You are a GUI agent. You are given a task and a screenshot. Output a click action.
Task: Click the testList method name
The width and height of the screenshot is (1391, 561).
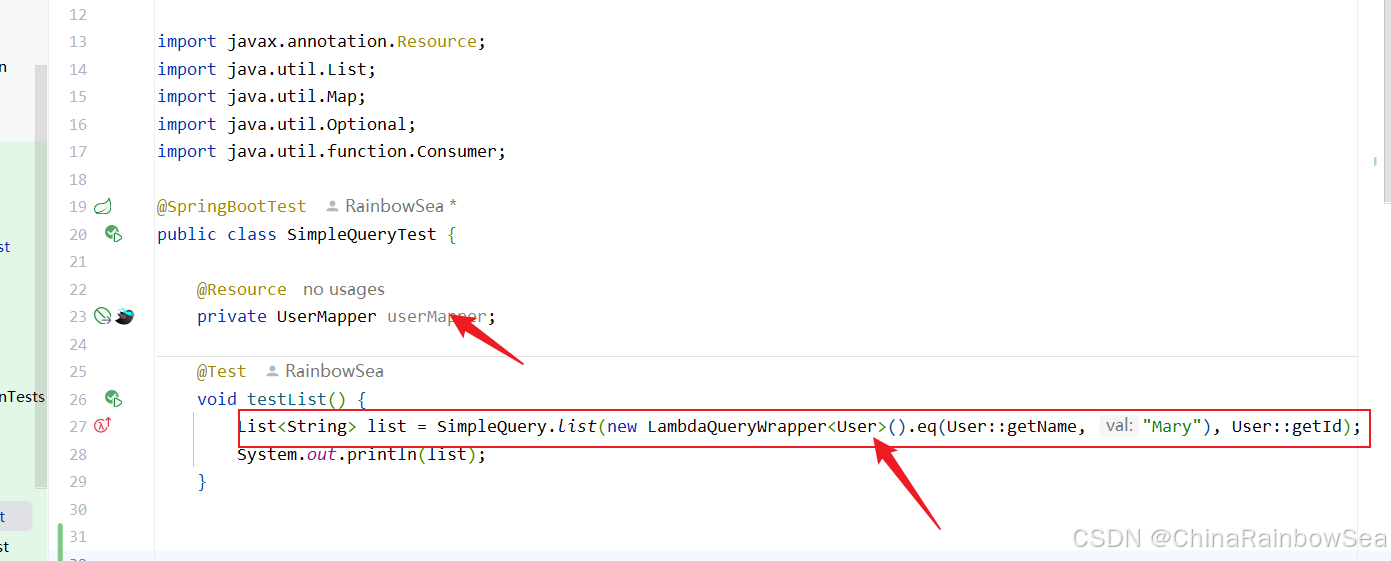[x=287, y=399]
